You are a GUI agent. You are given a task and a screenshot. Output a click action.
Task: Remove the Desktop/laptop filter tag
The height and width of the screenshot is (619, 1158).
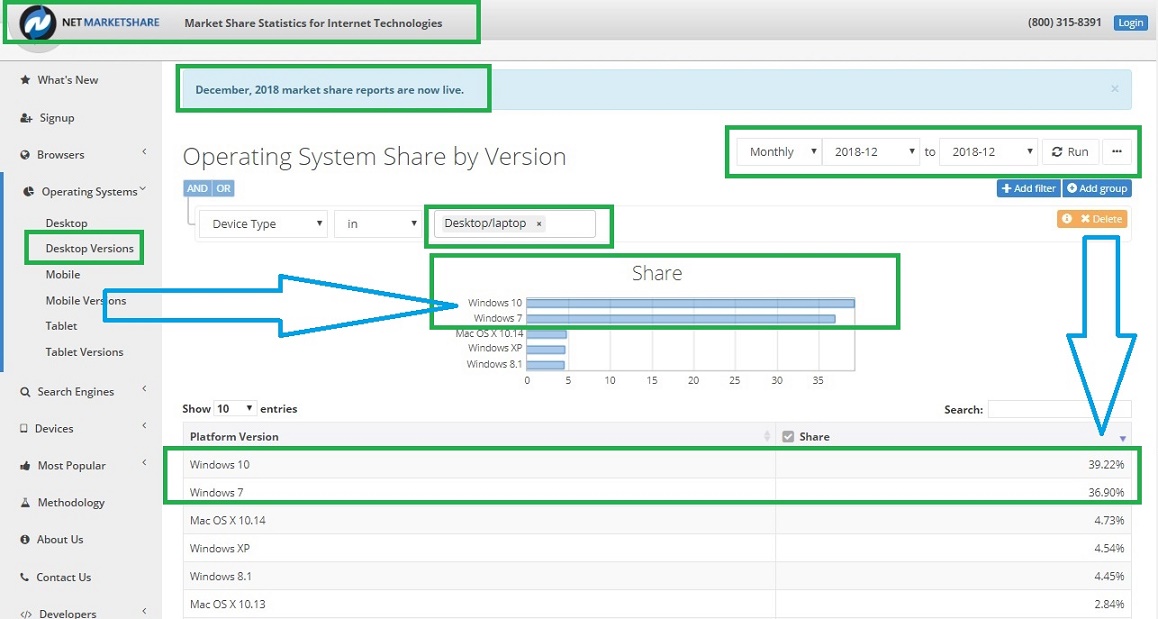pyautogui.click(x=539, y=223)
